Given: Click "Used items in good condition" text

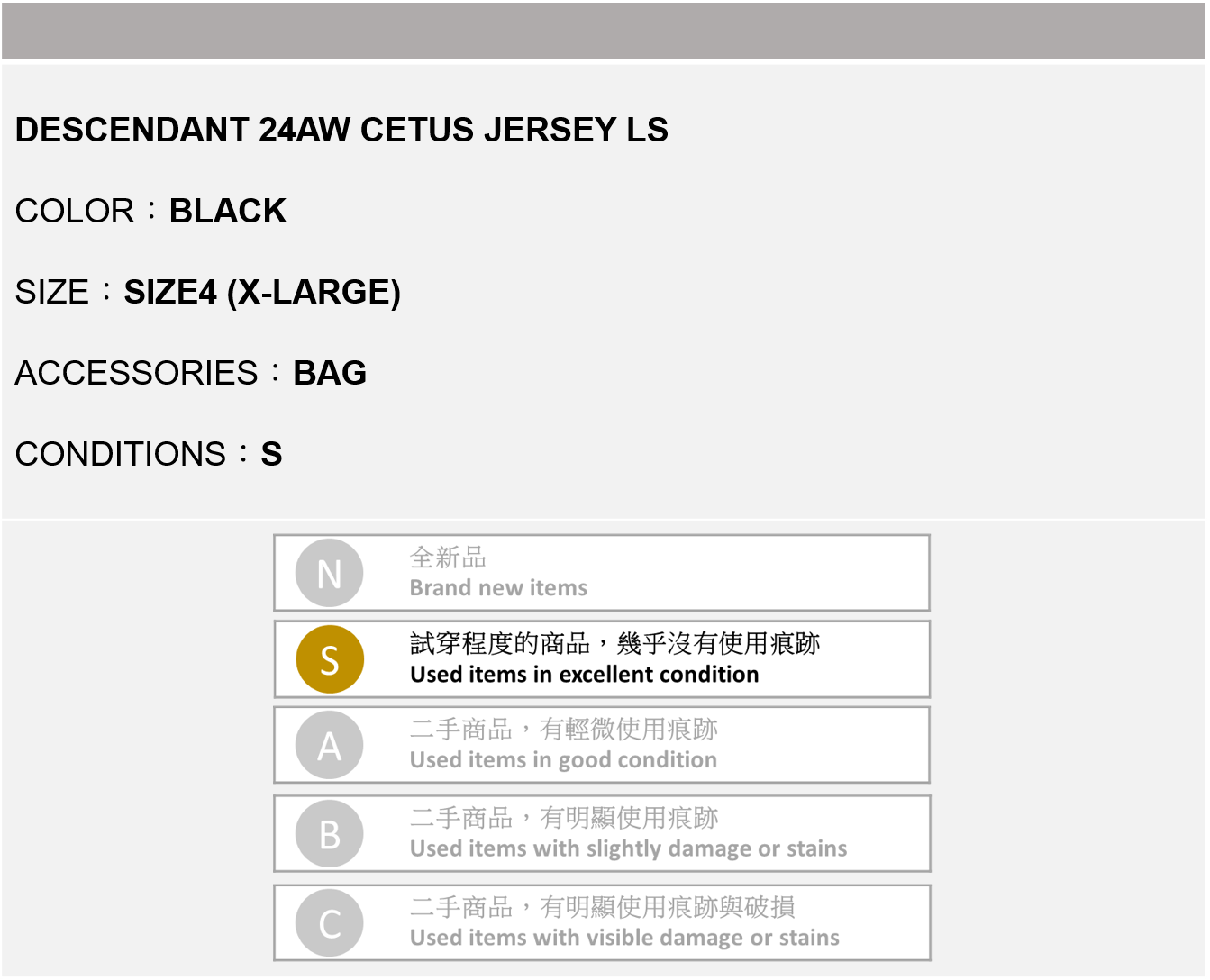Looking at the screenshot, I should coord(563,760).
